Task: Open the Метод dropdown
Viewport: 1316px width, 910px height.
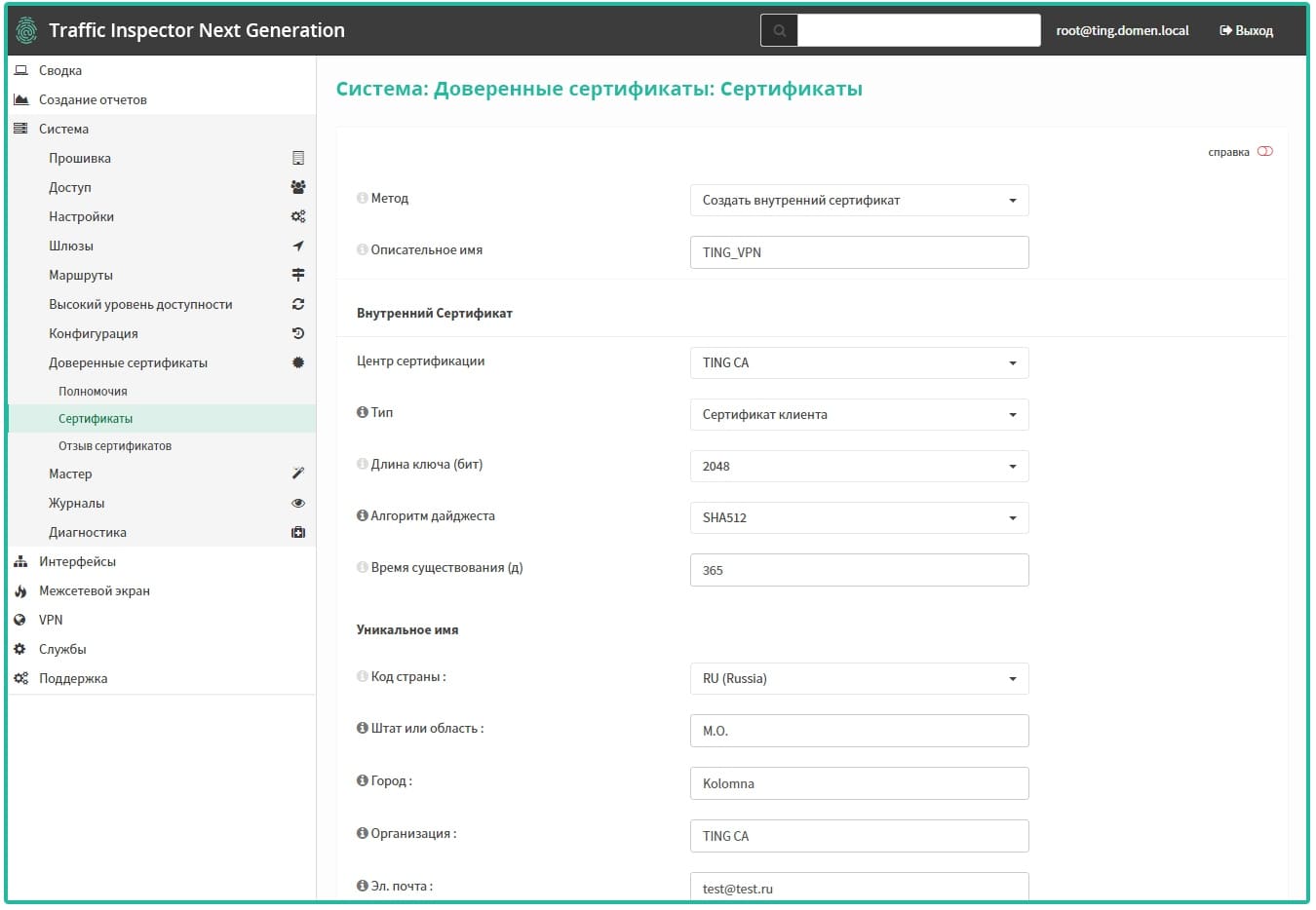Action: tap(859, 201)
